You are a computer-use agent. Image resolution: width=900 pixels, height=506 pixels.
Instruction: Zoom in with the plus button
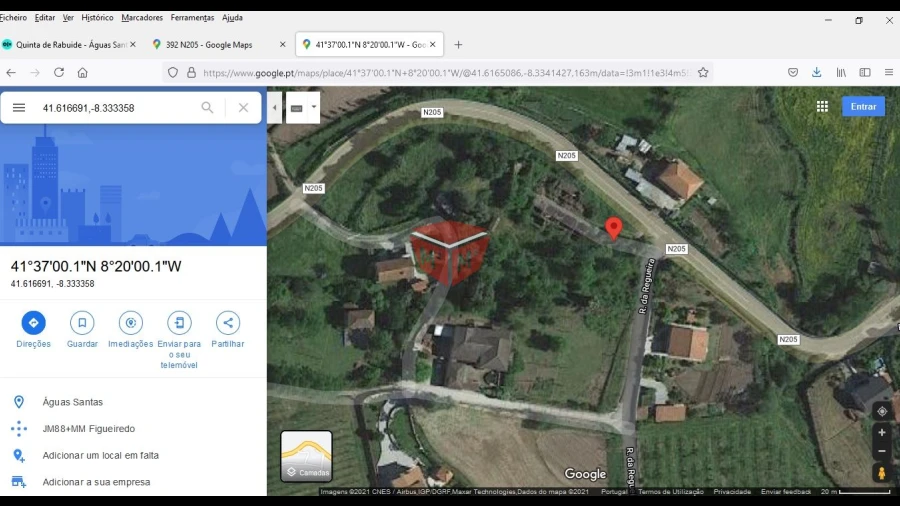(881, 433)
